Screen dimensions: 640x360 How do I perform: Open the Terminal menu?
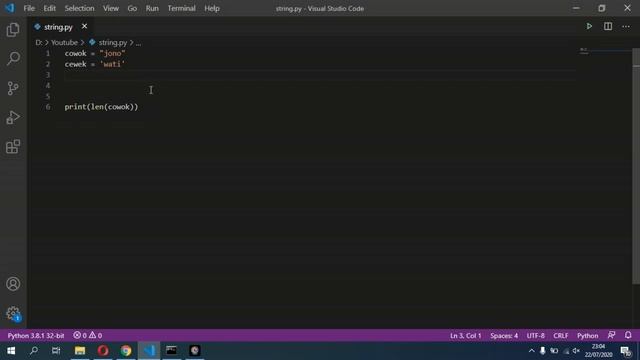pos(181,8)
